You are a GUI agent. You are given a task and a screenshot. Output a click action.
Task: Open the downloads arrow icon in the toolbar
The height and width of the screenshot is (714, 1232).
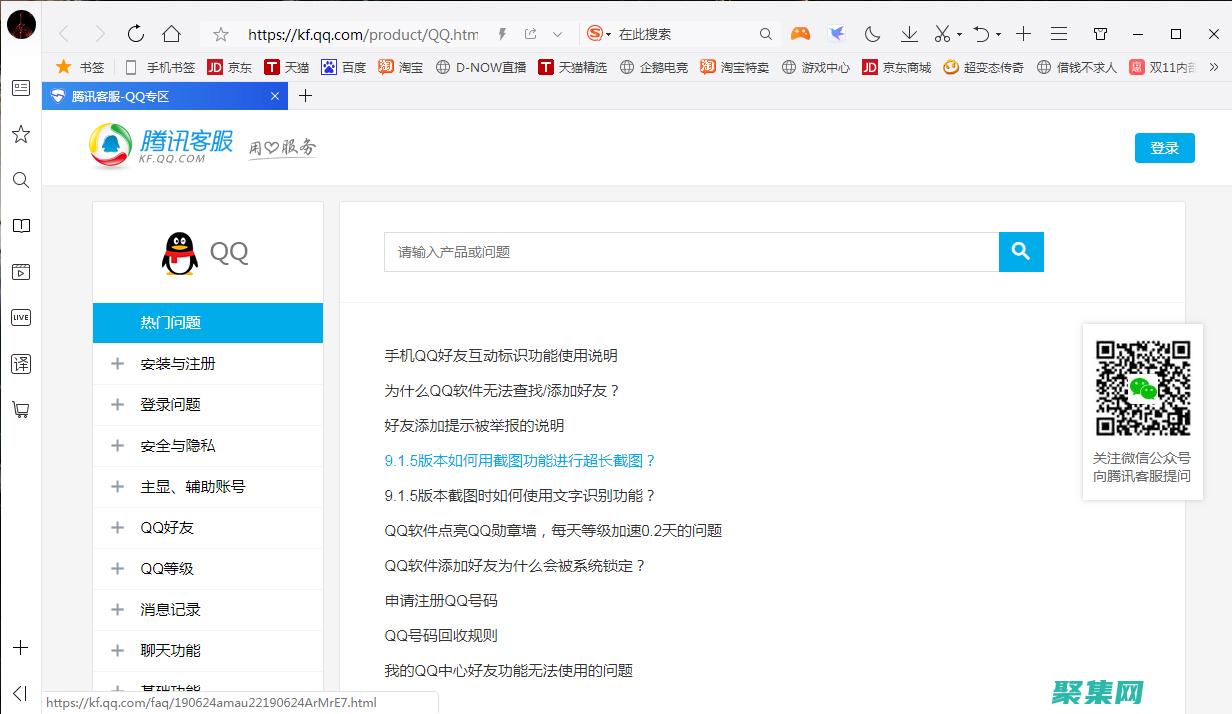908,34
